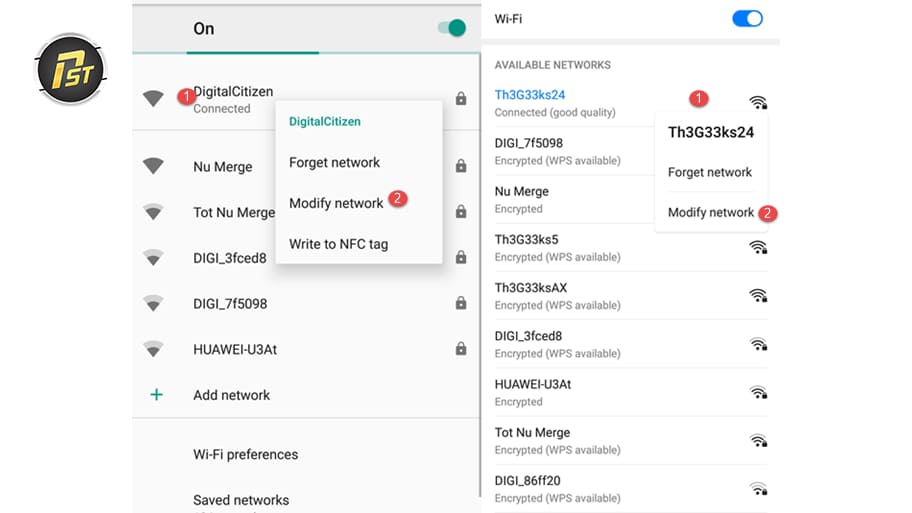Click the Wi-Fi icon on the right Tot Nu Merge row

point(758,440)
